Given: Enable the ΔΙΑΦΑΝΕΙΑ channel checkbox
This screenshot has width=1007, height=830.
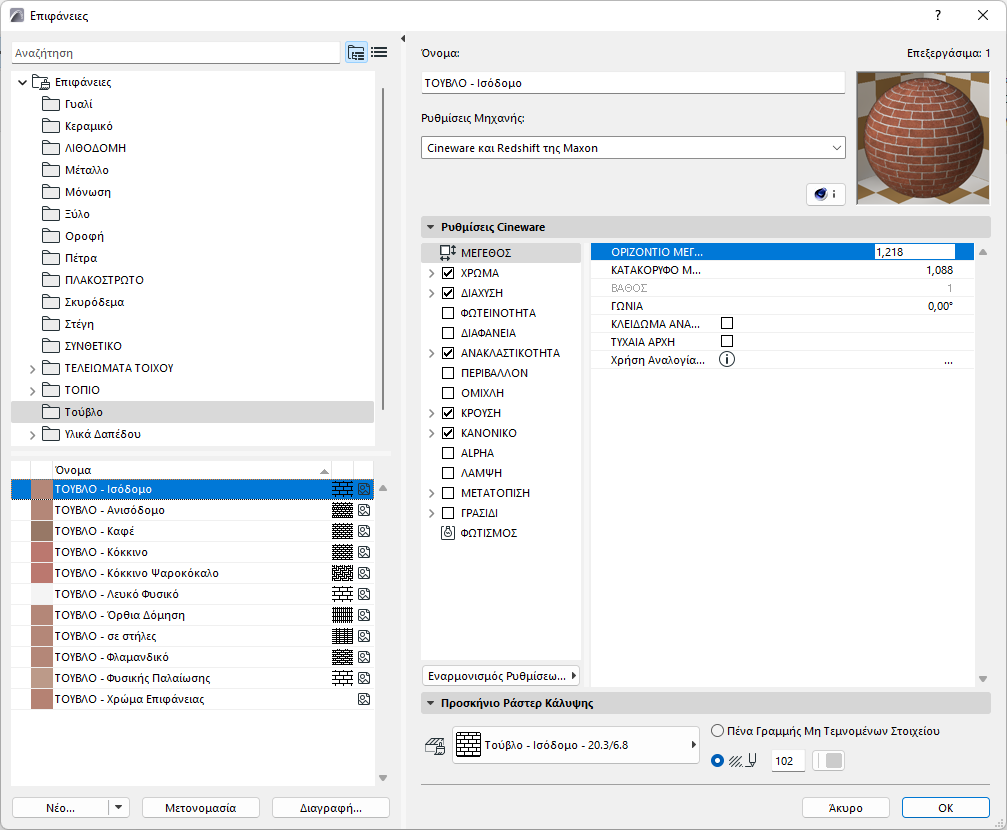Looking at the screenshot, I should (x=448, y=333).
